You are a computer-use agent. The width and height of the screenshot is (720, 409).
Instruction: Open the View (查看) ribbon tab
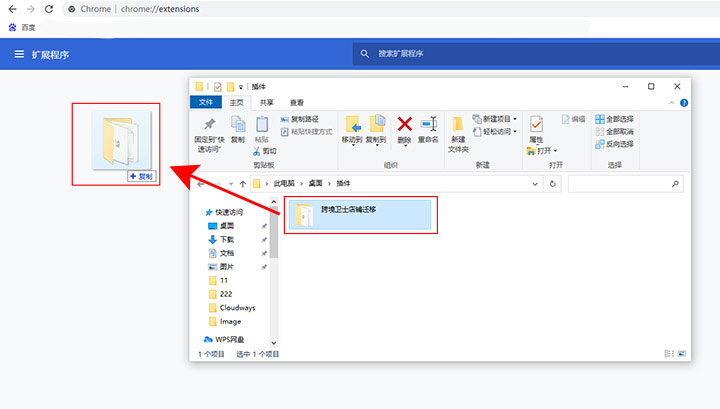click(297, 102)
